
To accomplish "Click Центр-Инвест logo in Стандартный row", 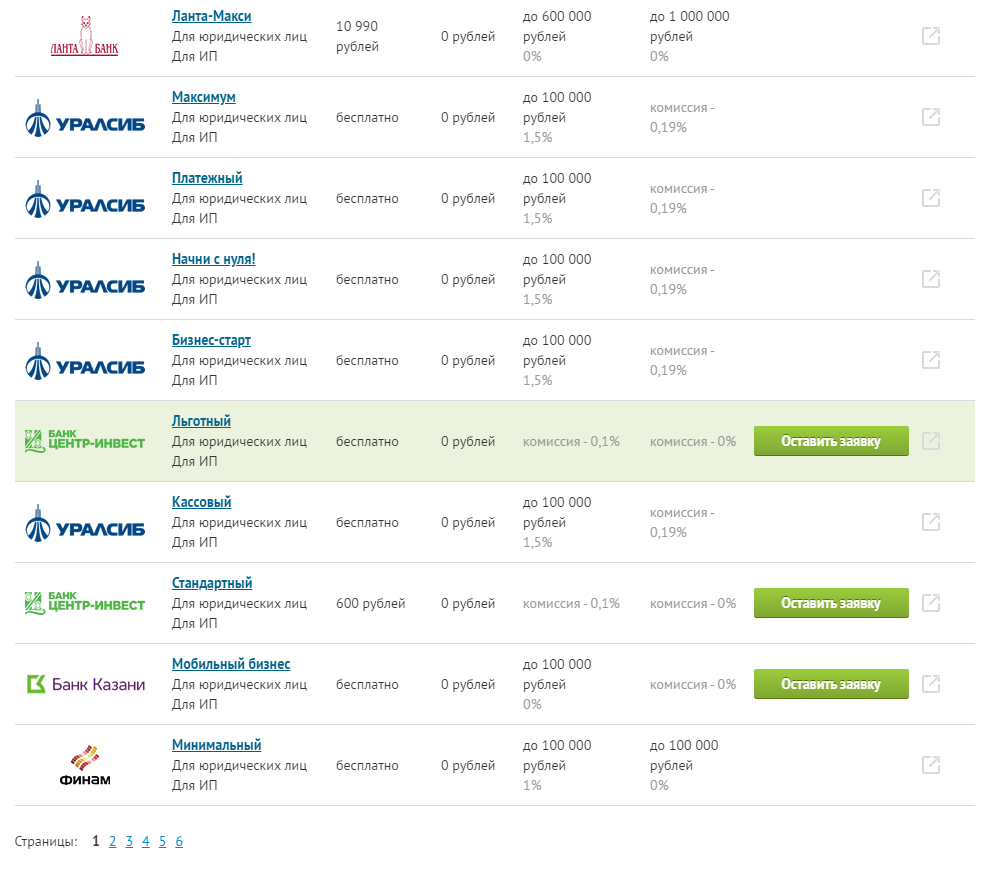I will (85, 603).
